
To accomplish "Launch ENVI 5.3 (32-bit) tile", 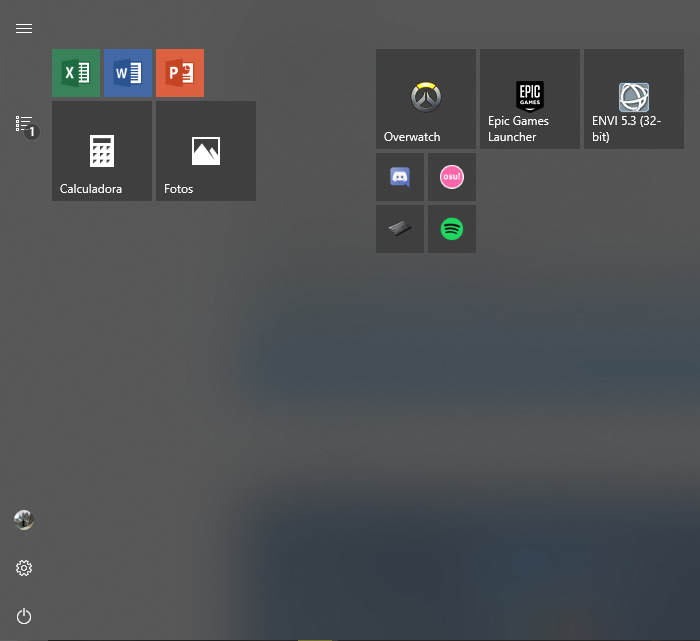I will (x=634, y=99).
